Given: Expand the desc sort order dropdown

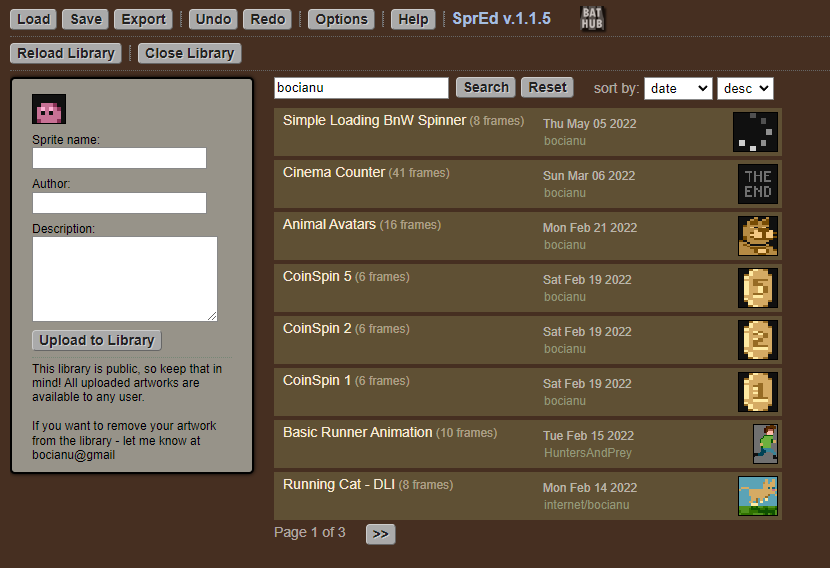Looking at the screenshot, I should pos(745,88).
